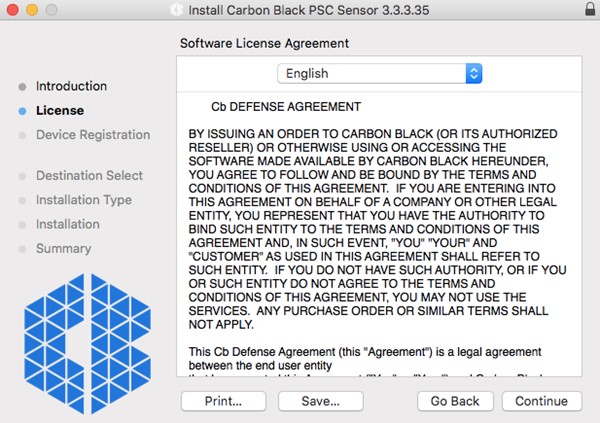Click the blue License step bullet
Image resolution: width=600 pixels, height=423 pixels.
point(22,111)
